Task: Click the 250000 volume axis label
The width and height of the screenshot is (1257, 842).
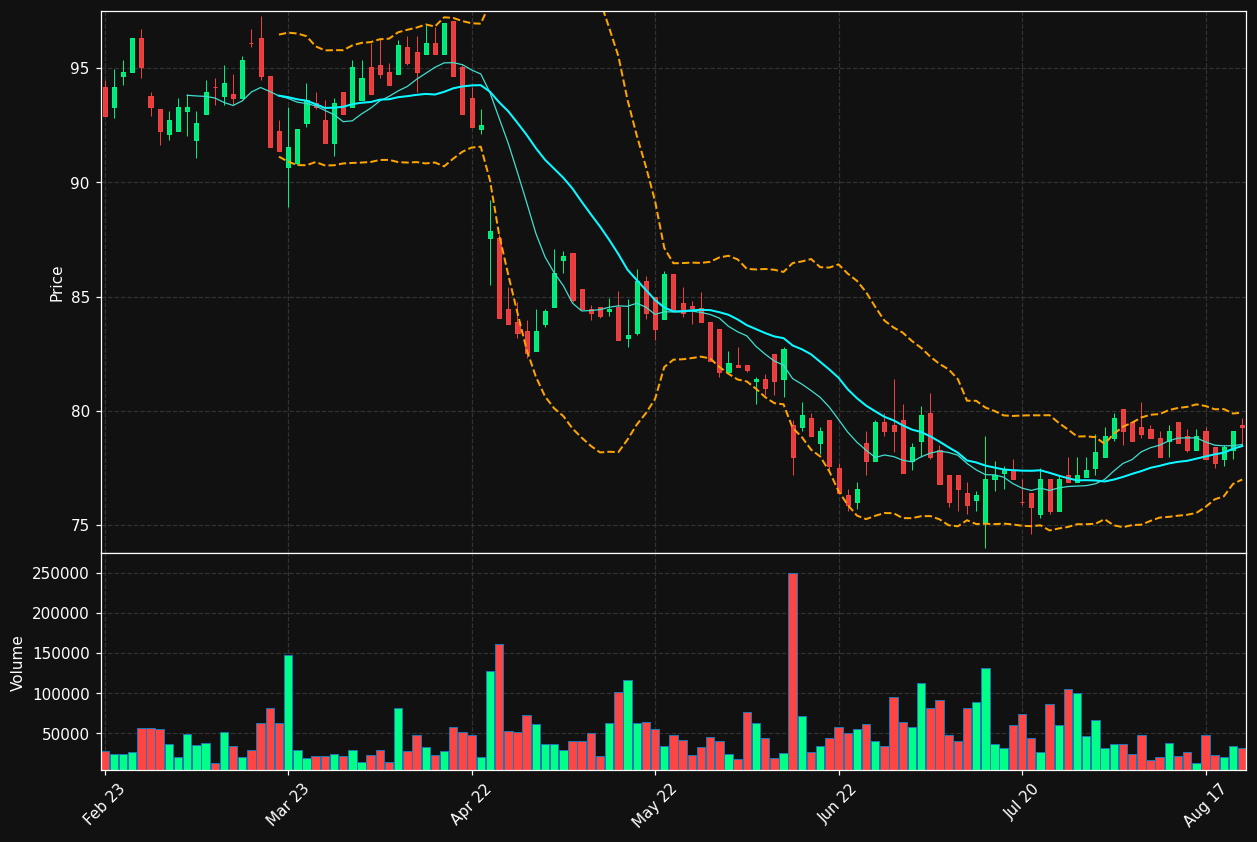Action: [x=62, y=574]
